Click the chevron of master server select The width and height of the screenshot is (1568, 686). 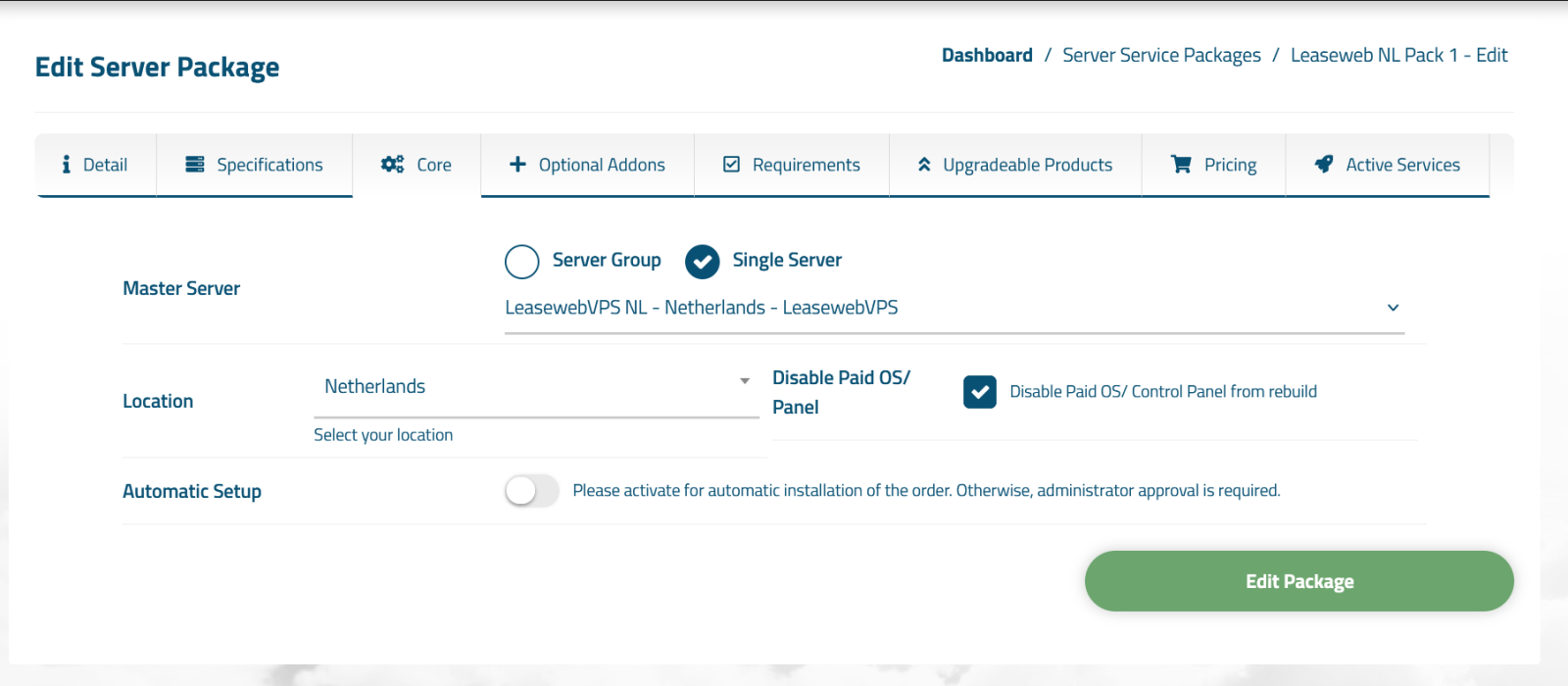[x=1393, y=308]
